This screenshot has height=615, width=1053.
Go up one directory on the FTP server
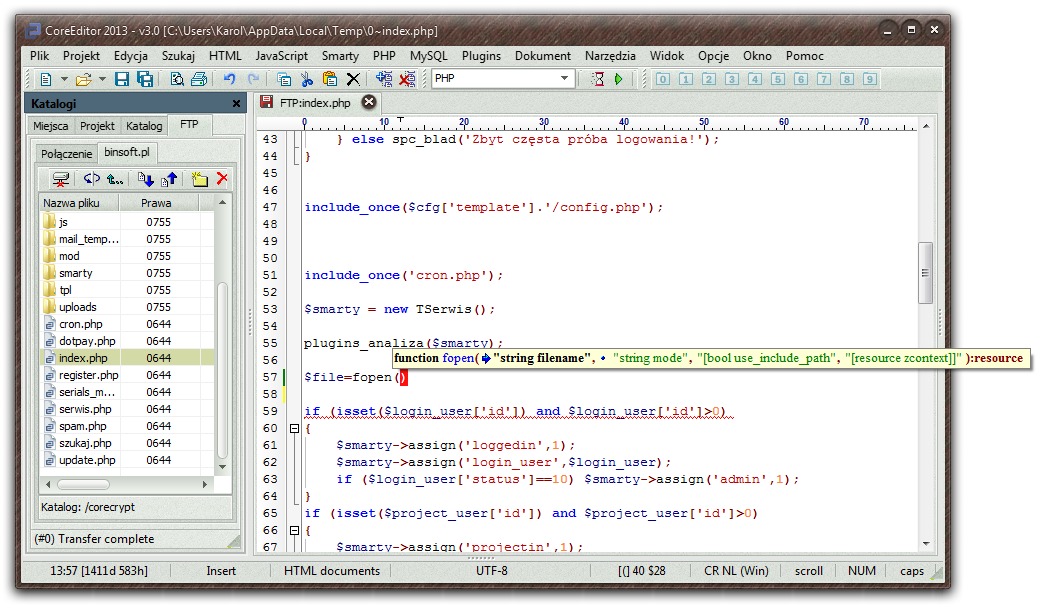pos(115,179)
